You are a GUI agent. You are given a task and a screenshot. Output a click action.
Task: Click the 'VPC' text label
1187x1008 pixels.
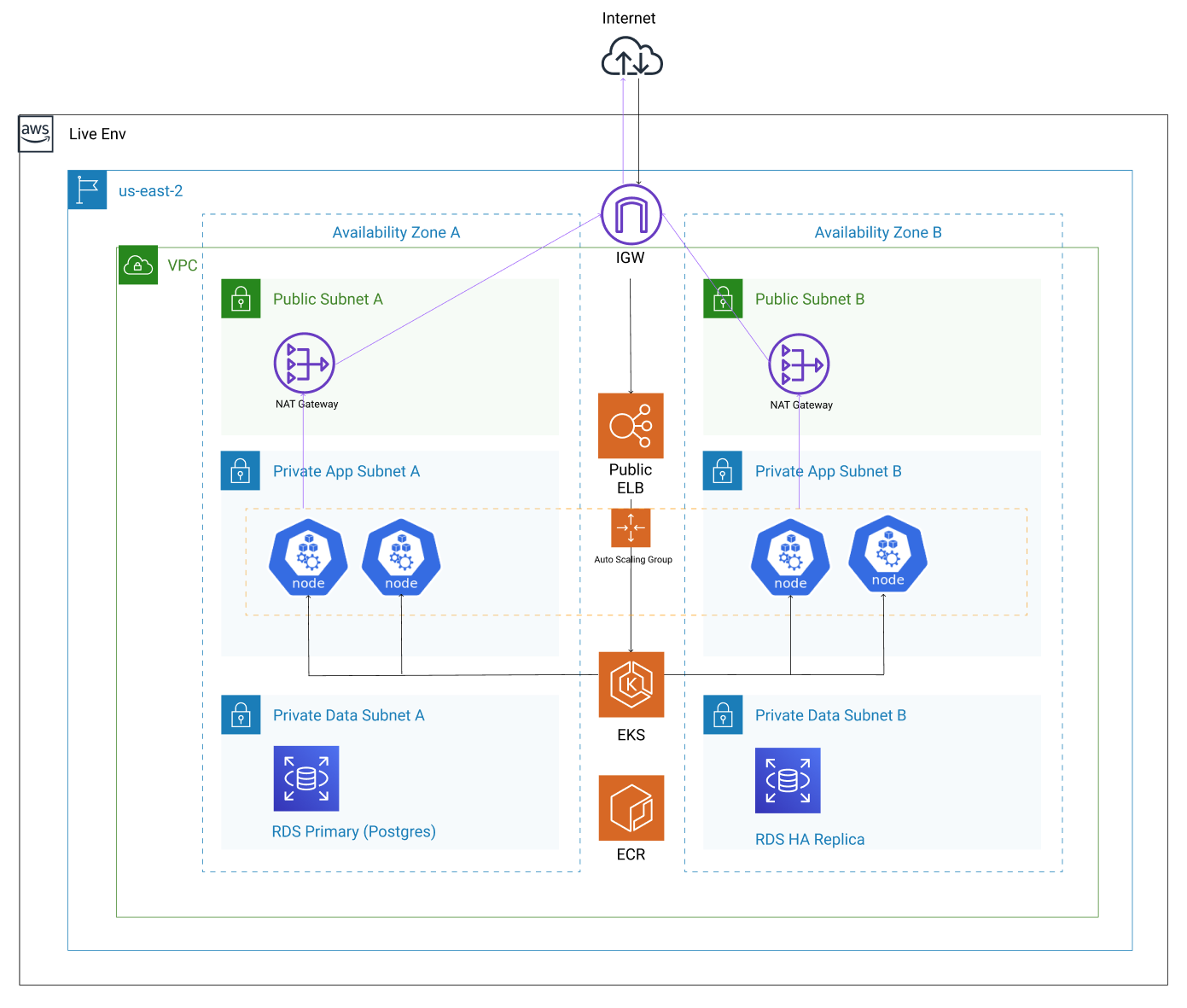pos(183,265)
